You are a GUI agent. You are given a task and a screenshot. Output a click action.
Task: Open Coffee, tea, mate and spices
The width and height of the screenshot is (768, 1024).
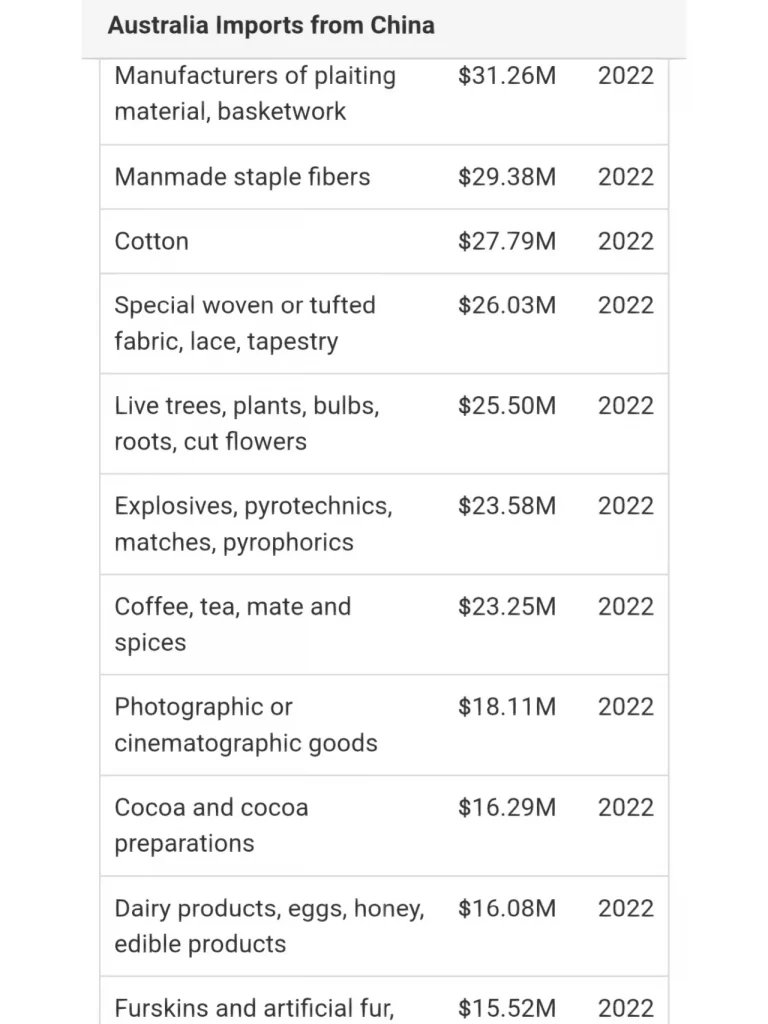pos(384,625)
